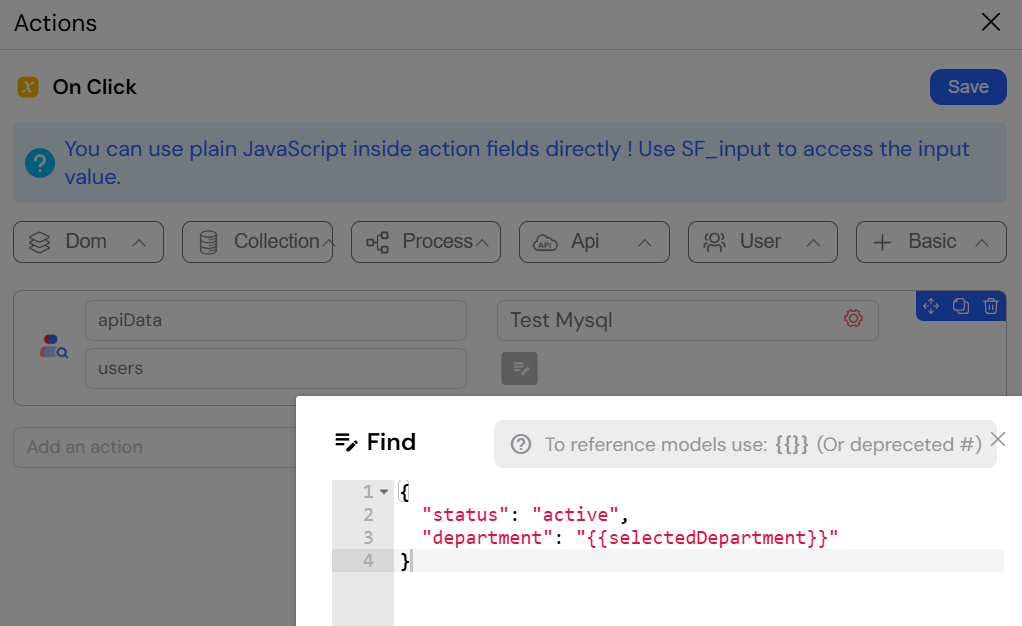Open the red gear settings icon

pos(853,318)
